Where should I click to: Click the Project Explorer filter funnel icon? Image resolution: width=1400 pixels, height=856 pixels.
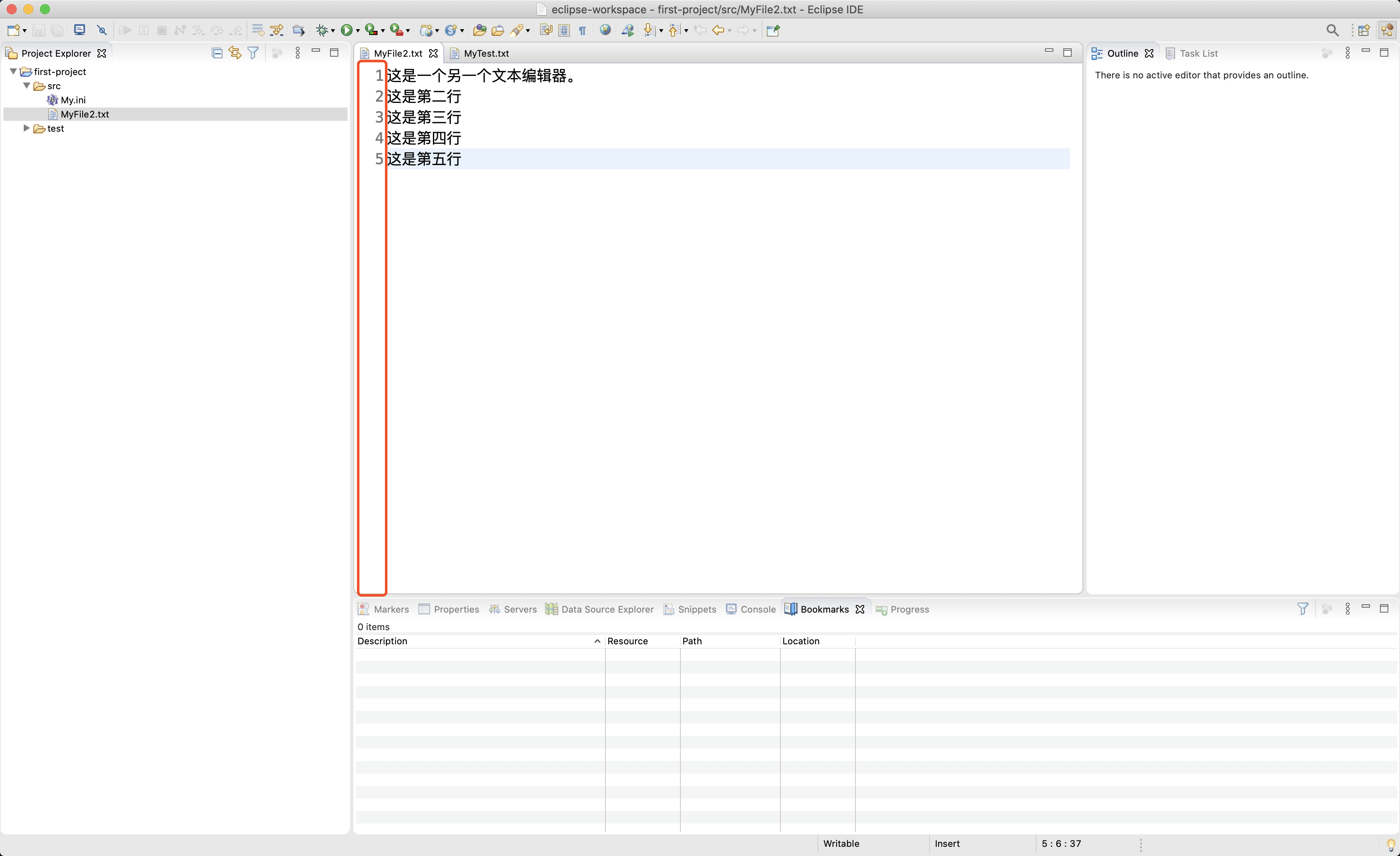[253, 53]
